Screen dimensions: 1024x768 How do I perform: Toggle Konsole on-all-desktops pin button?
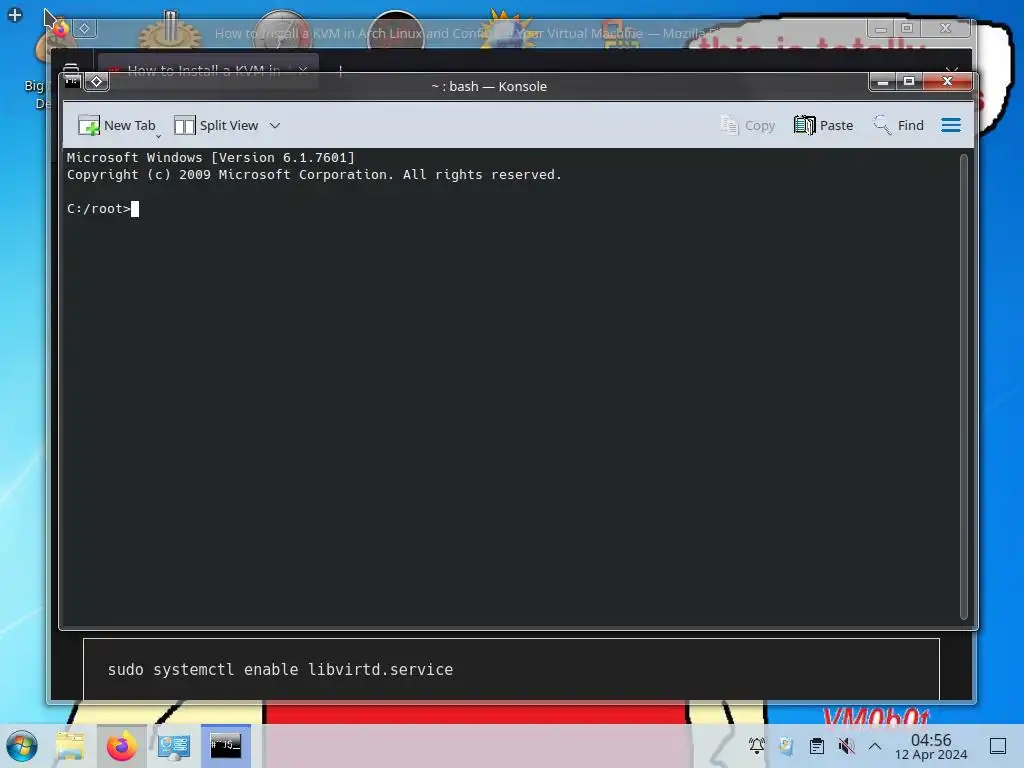click(97, 81)
